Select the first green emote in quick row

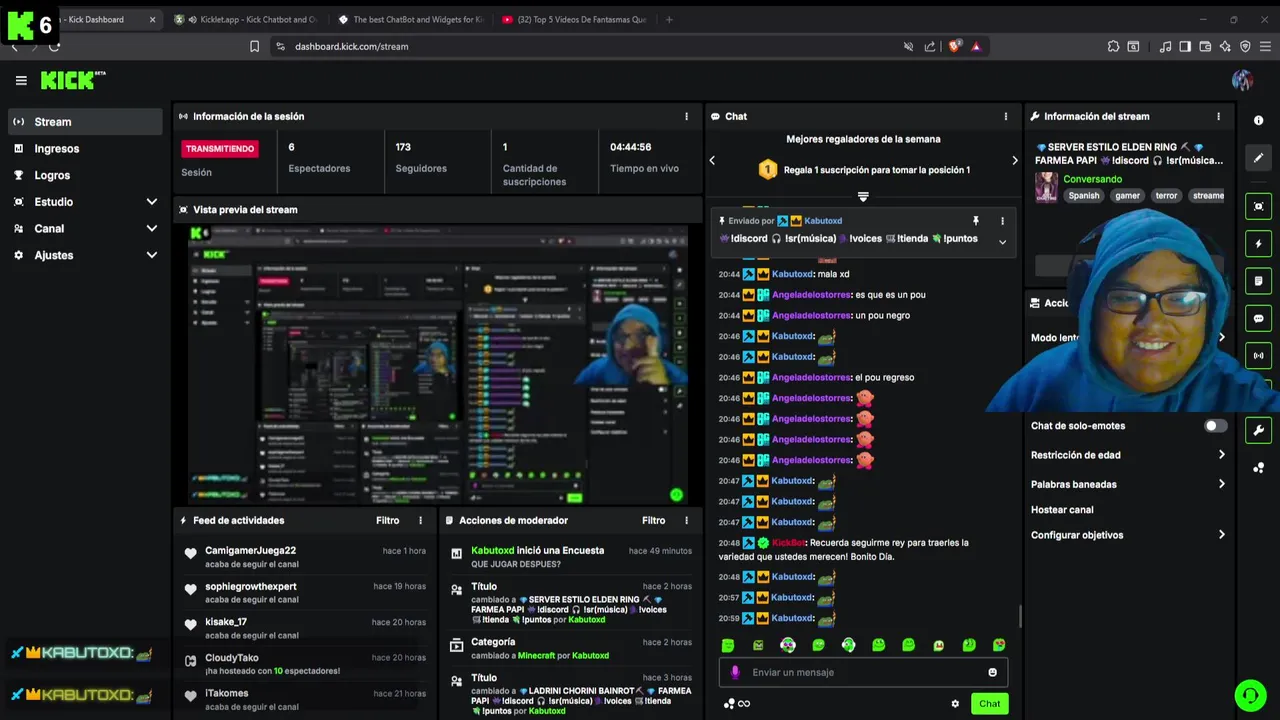pyautogui.click(x=728, y=645)
